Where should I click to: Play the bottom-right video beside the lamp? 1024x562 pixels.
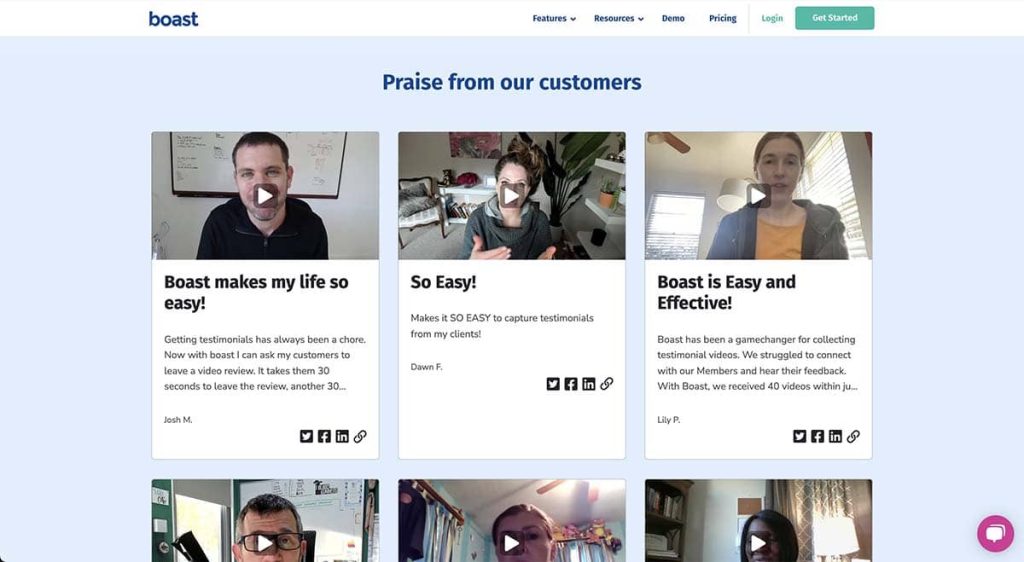(758, 542)
